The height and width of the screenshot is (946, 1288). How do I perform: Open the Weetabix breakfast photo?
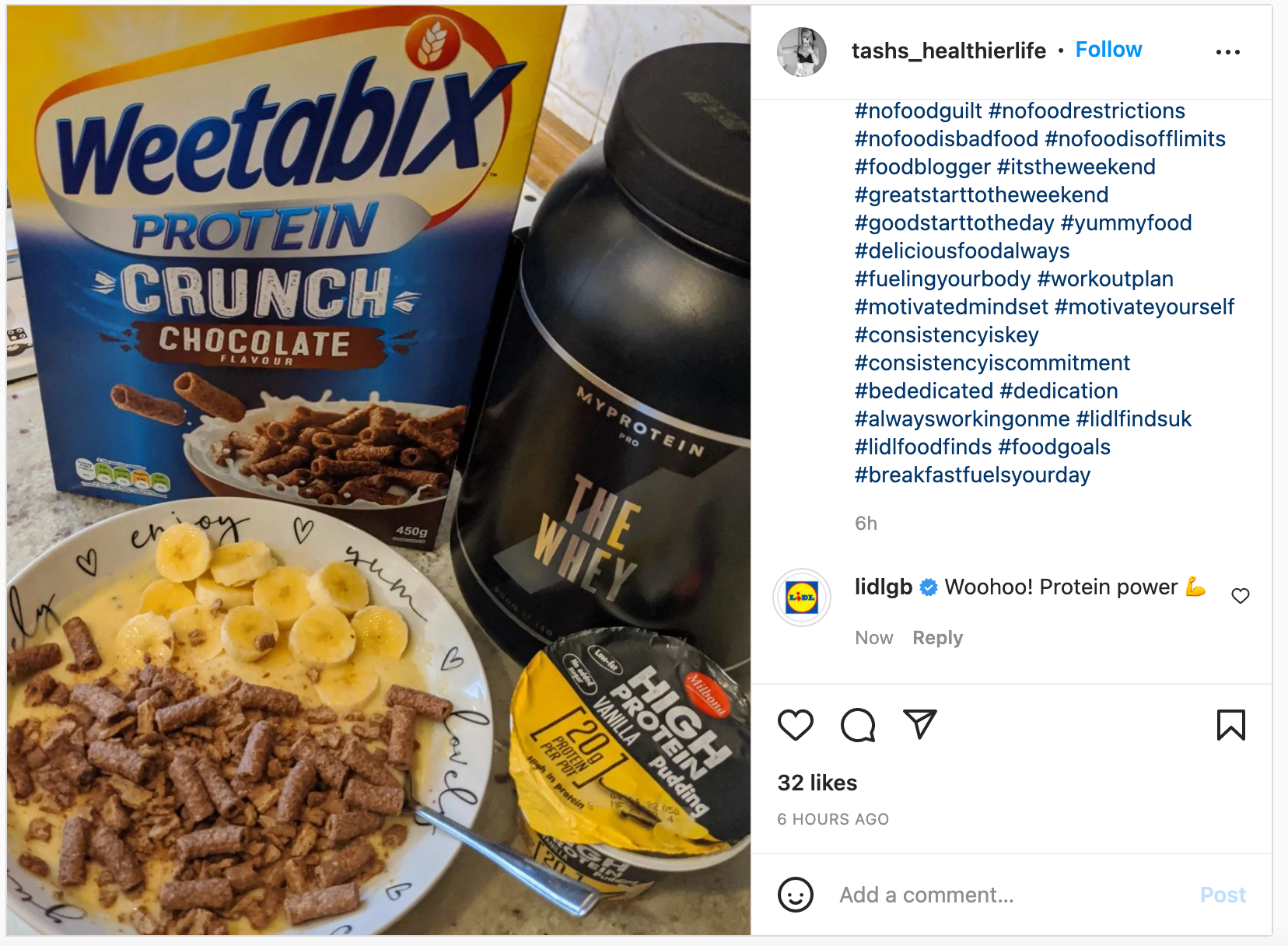click(x=379, y=471)
